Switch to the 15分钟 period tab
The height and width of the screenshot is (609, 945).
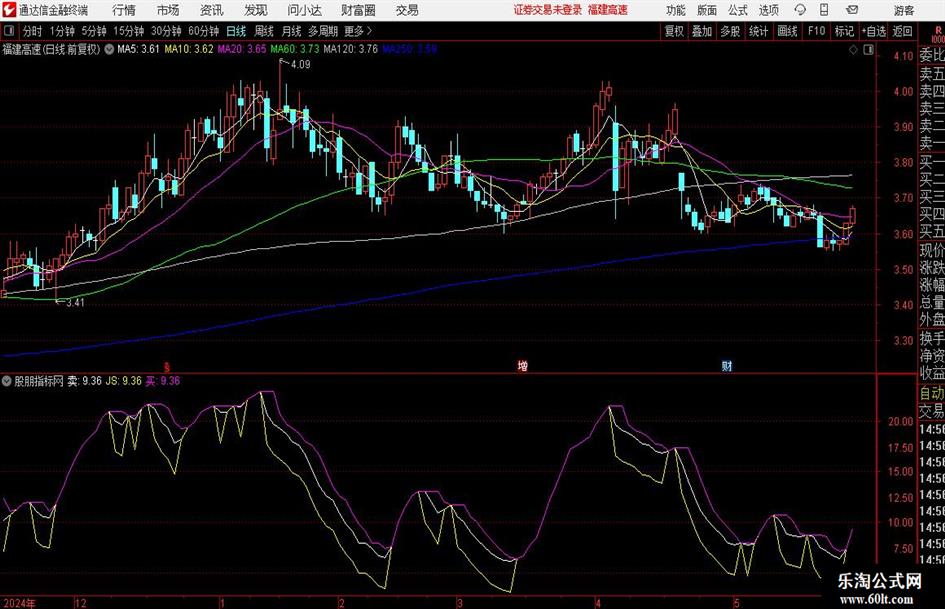click(x=129, y=31)
